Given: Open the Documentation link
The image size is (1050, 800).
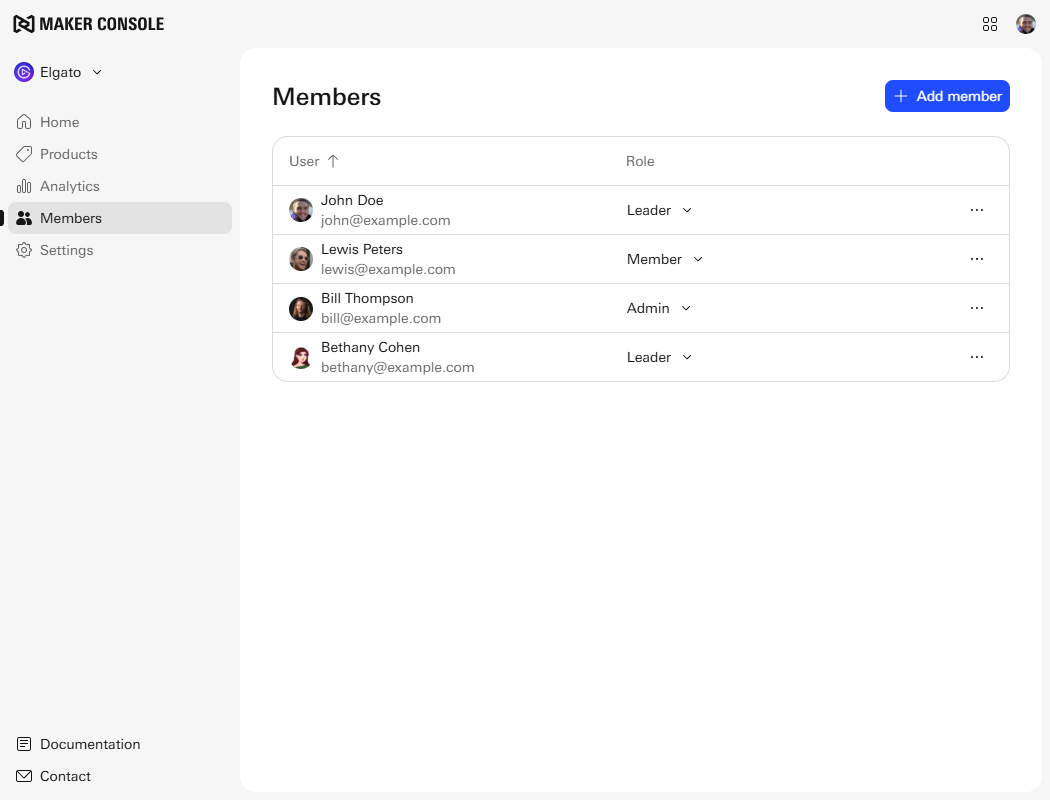Looking at the screenshot, I should [x=89, y=744].
